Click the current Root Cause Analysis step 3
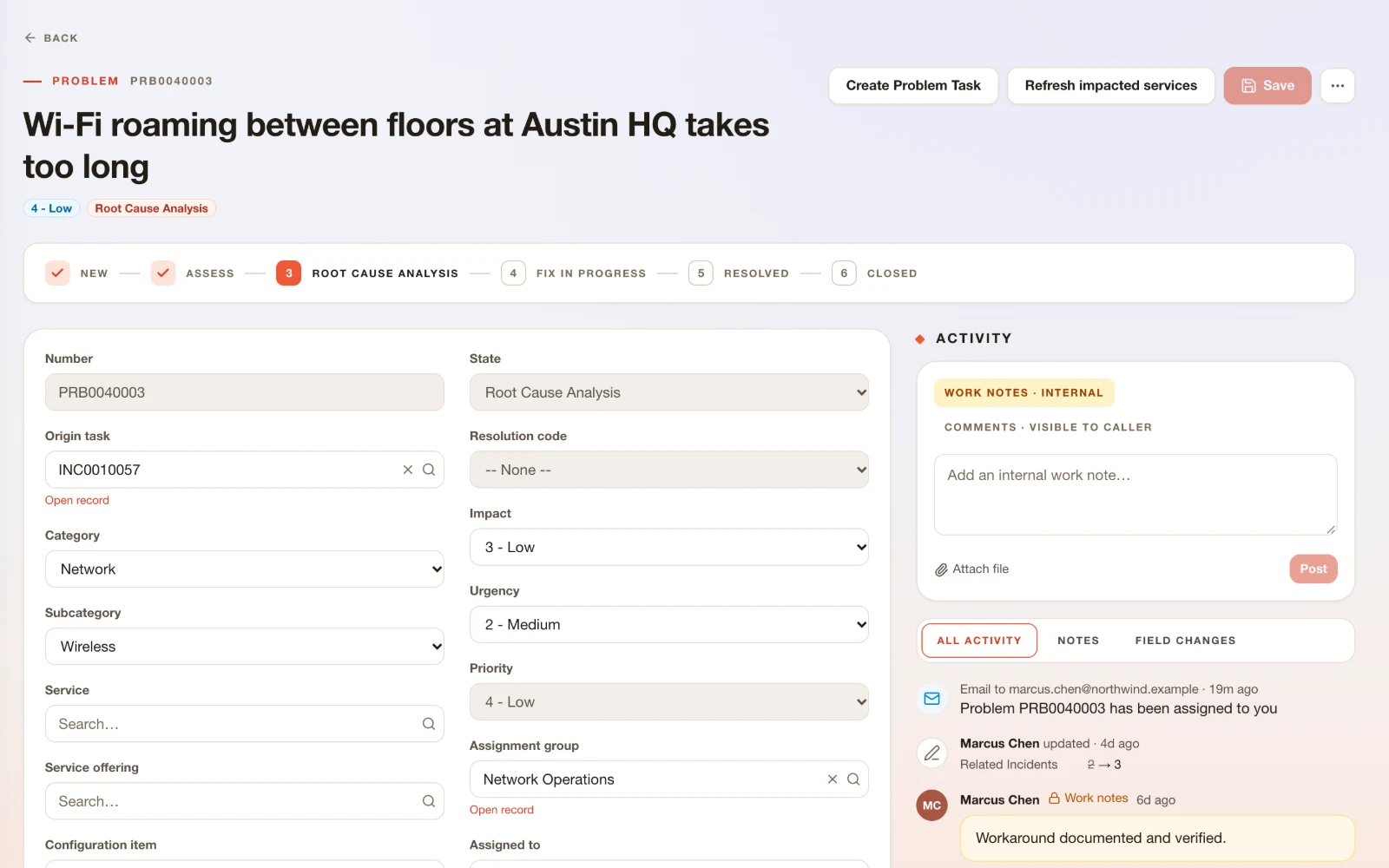This screenshot has height=868, width=1389. 367,273
